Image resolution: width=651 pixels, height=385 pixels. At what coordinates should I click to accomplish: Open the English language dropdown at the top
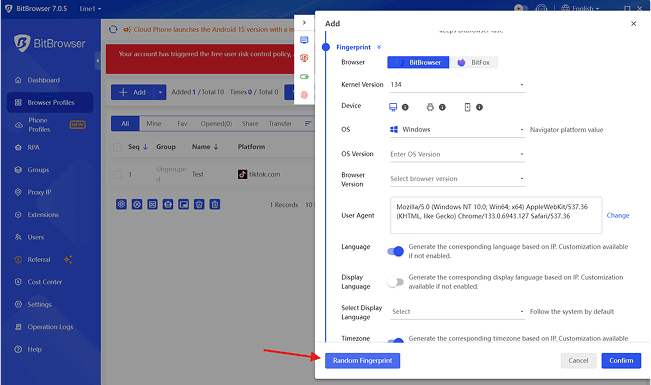[580, 8]
